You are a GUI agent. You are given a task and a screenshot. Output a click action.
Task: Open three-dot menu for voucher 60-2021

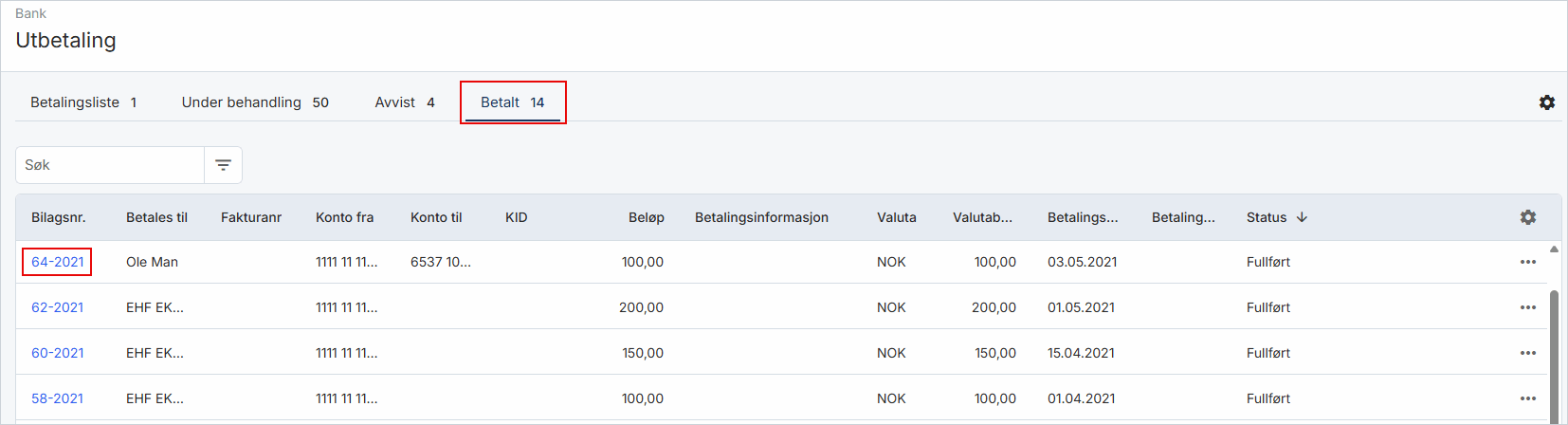click(1527, 353)
